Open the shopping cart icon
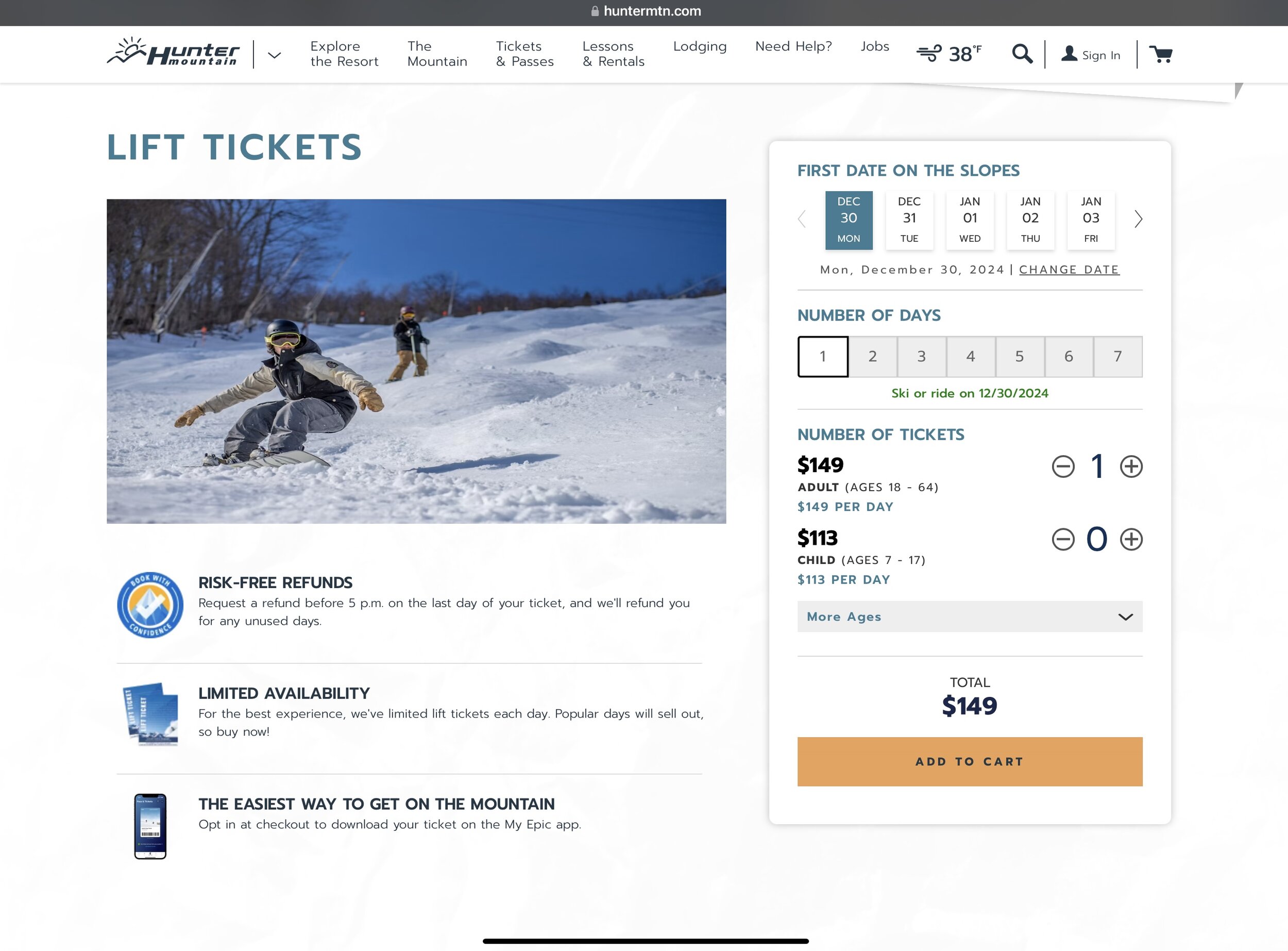Screen dimensions: 1288x951 coord(1161,54)
